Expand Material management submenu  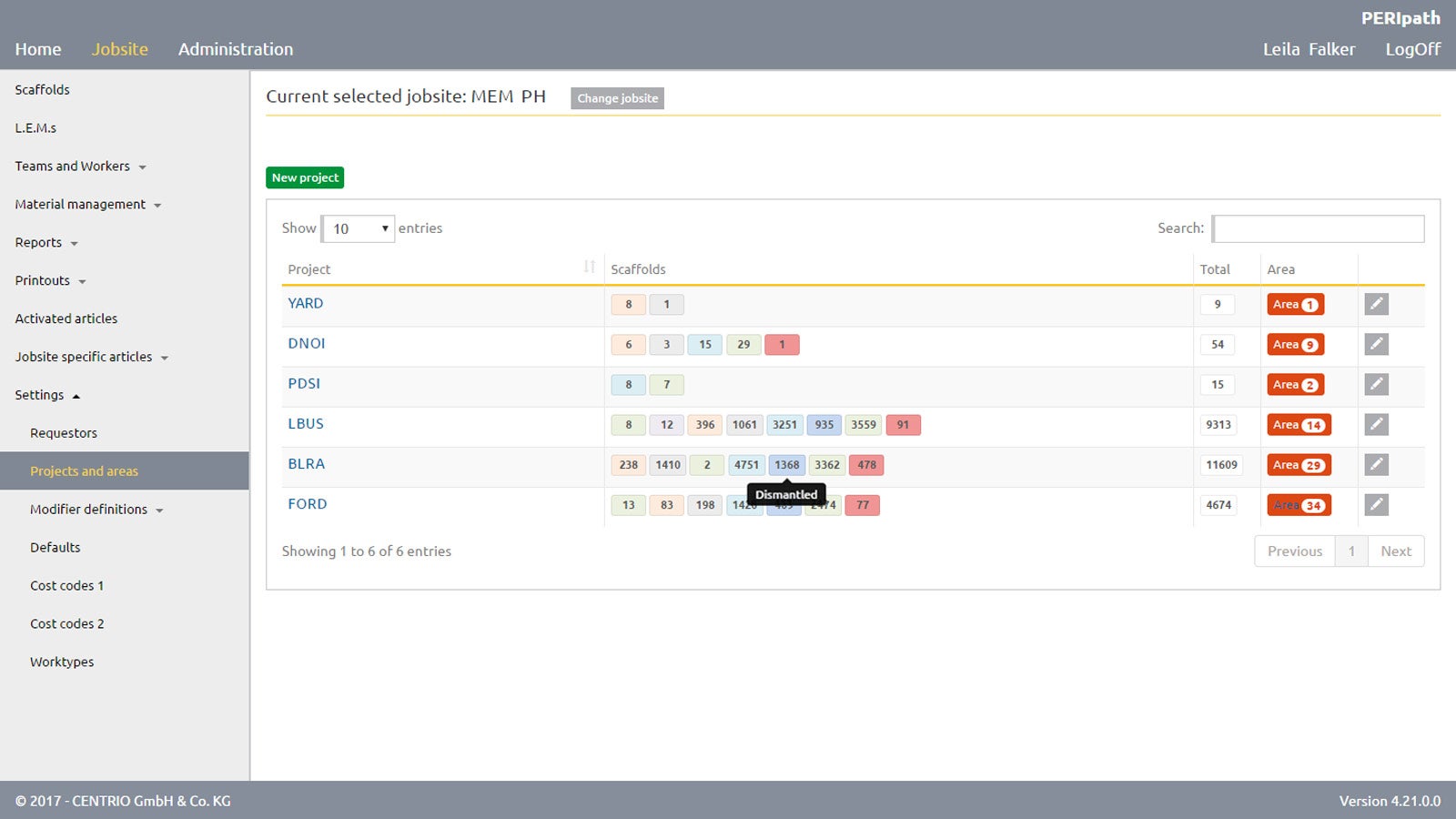coord(87,205)
